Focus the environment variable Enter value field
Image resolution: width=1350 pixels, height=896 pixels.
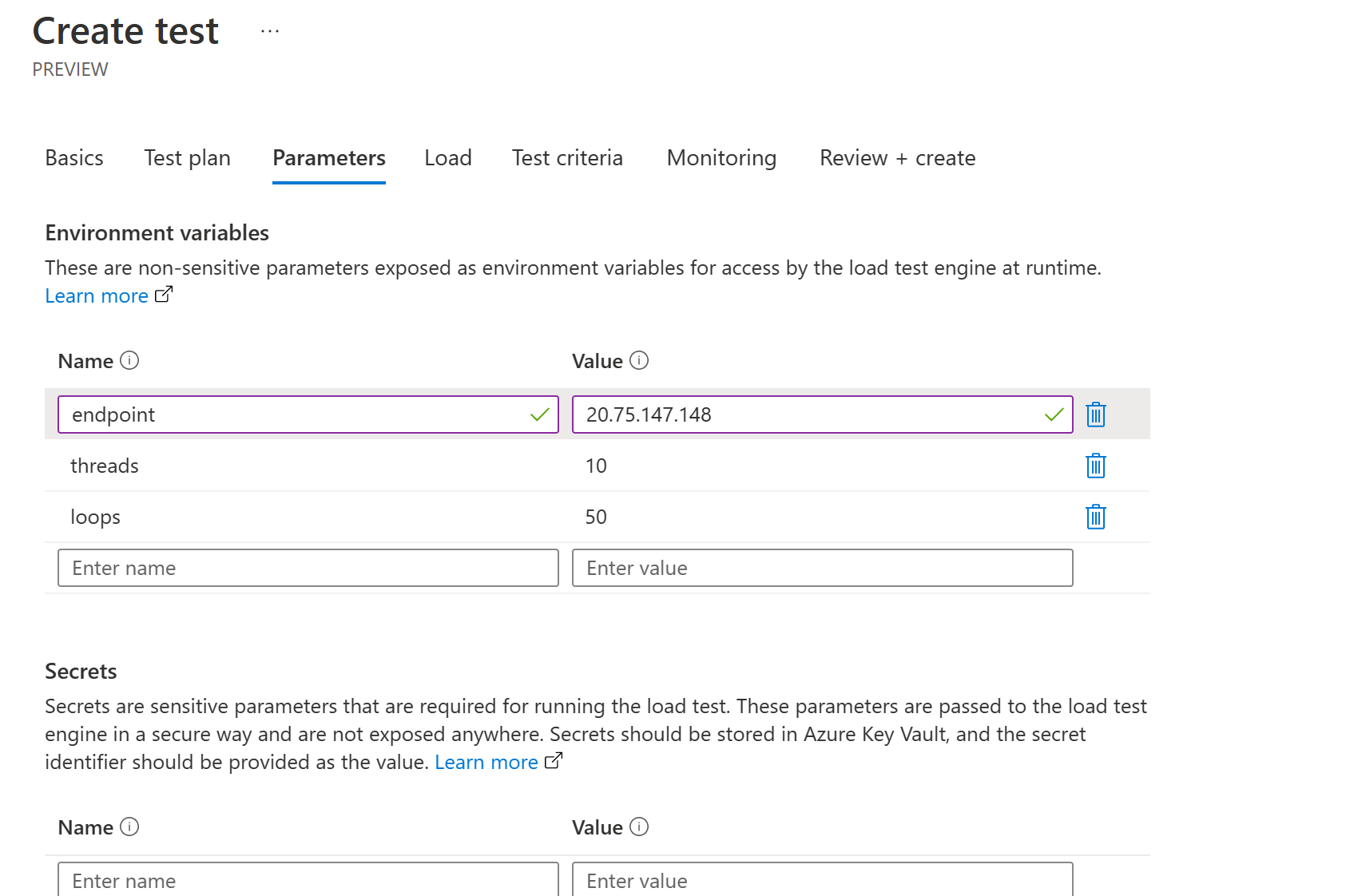[x=823, y=568]
